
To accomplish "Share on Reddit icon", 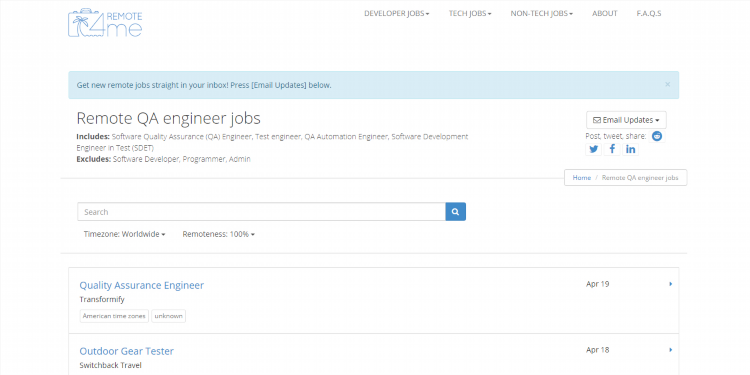I will [x=657, y=136].
